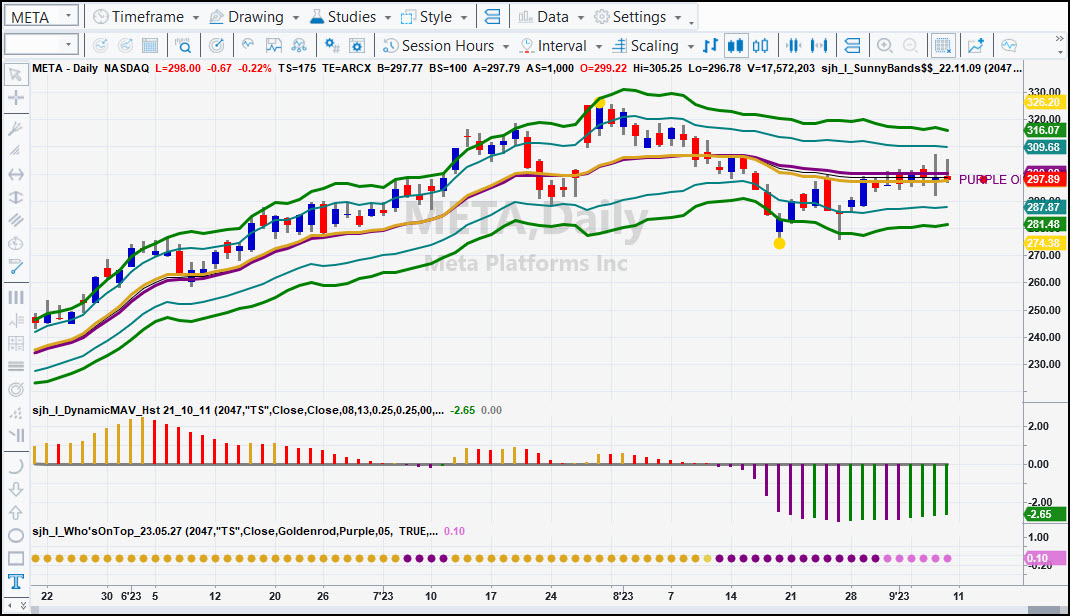
Task: Open the gear window properties icon
Action: click(x=356, y=46)
